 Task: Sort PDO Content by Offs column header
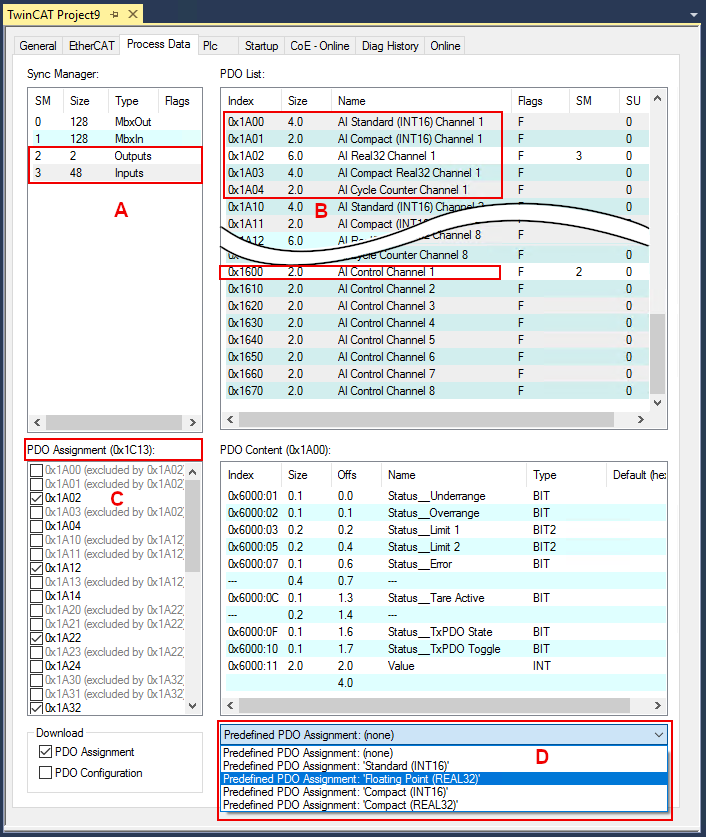(x=355, y=475)
